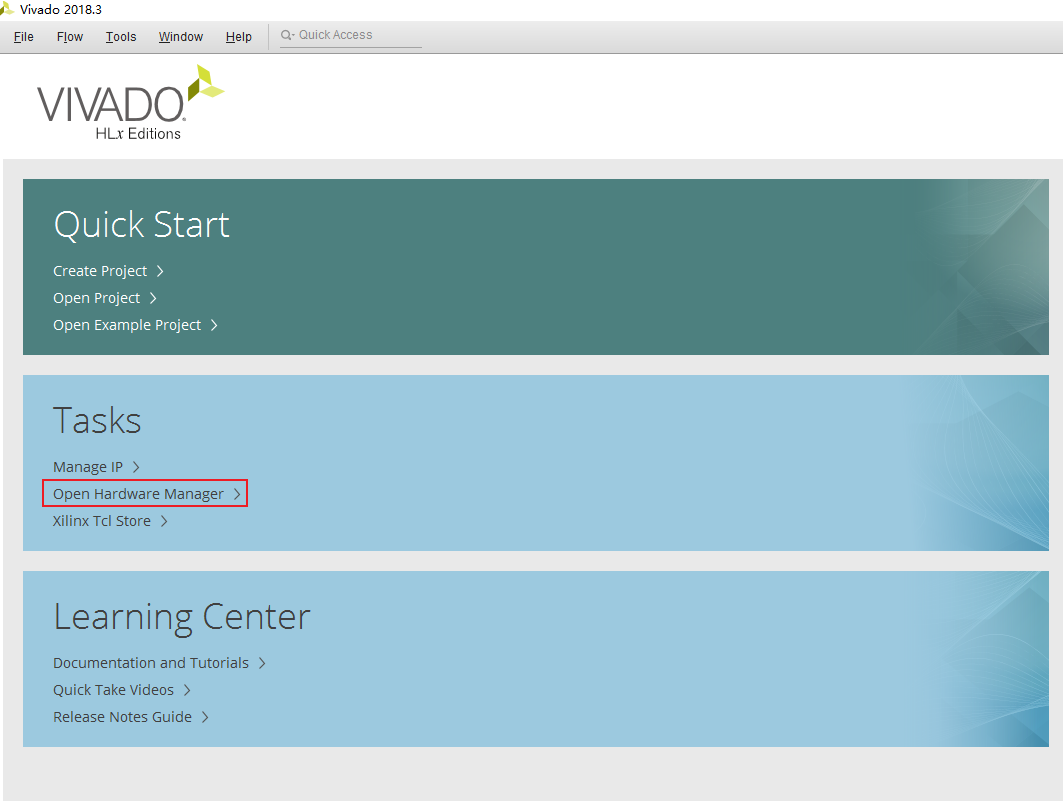Open the Help menu

pos(239,37)
